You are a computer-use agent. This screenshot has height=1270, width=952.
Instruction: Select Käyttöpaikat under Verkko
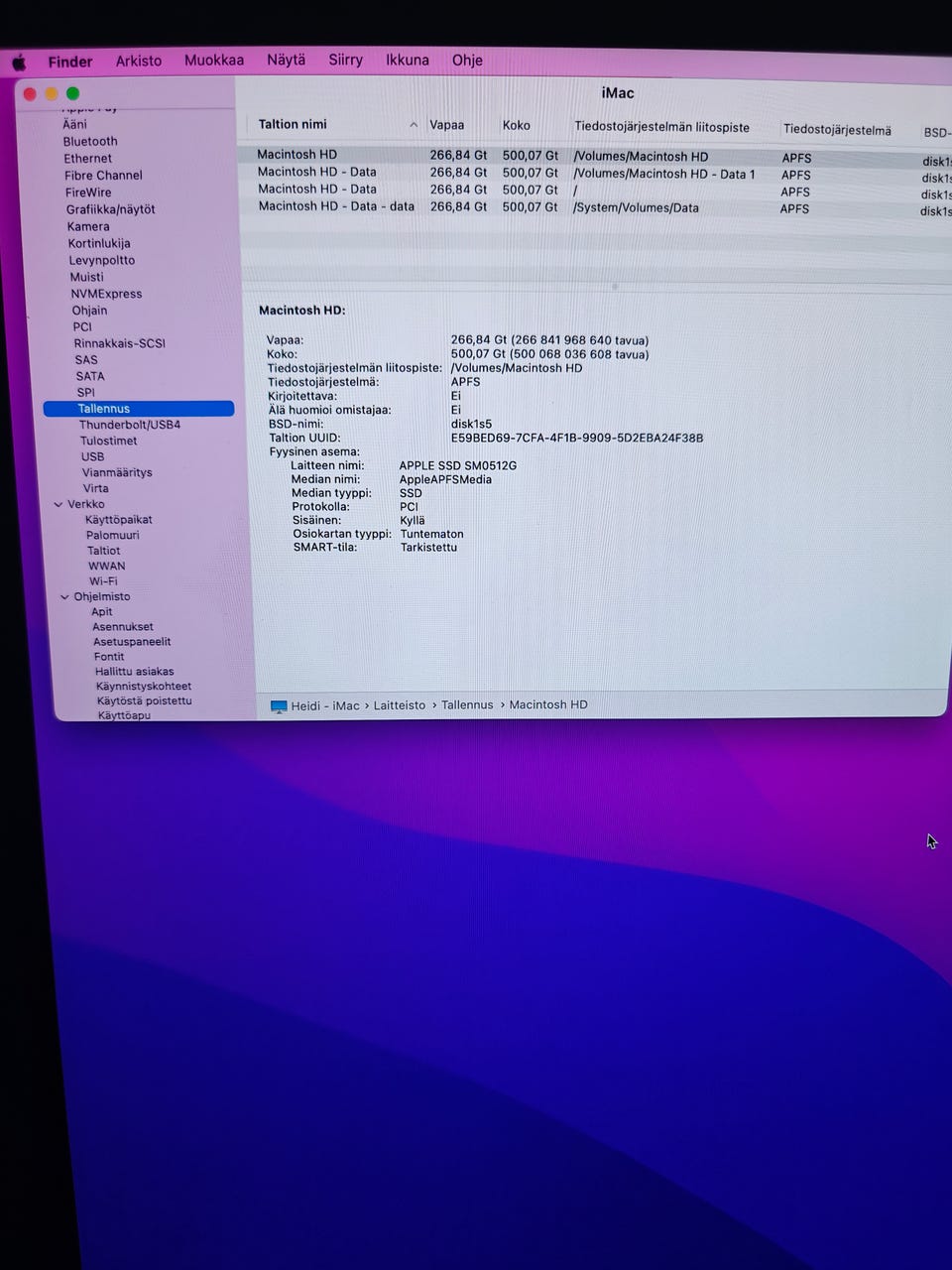119,520
